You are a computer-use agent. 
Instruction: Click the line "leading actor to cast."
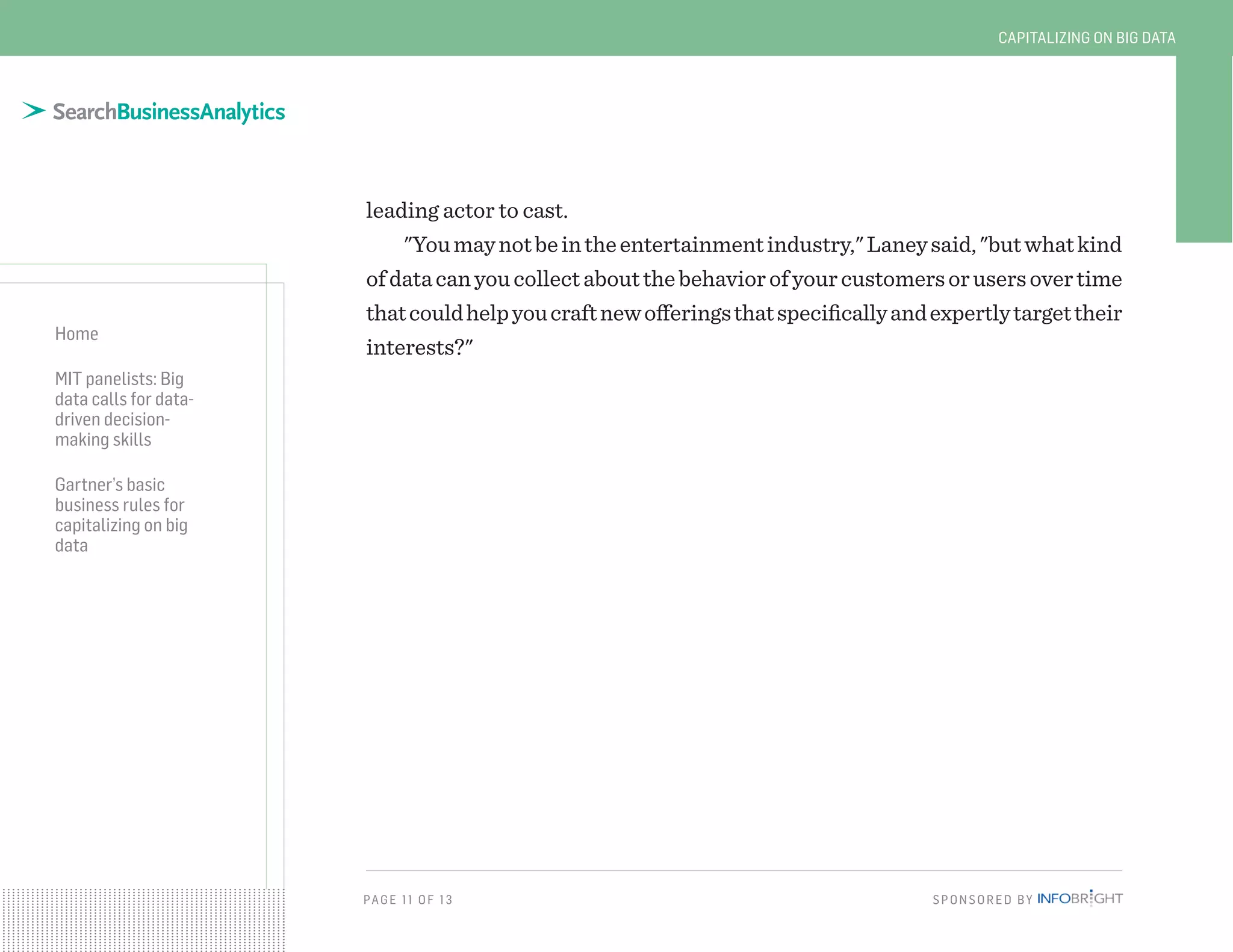click(467, 211)
